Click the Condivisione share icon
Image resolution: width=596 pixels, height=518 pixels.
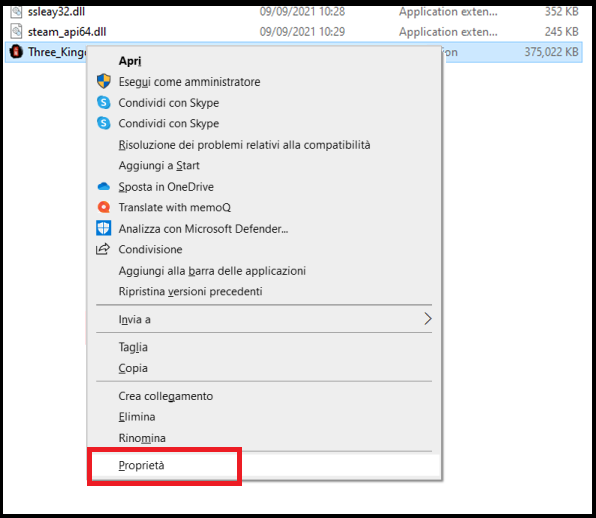(103, 249)
